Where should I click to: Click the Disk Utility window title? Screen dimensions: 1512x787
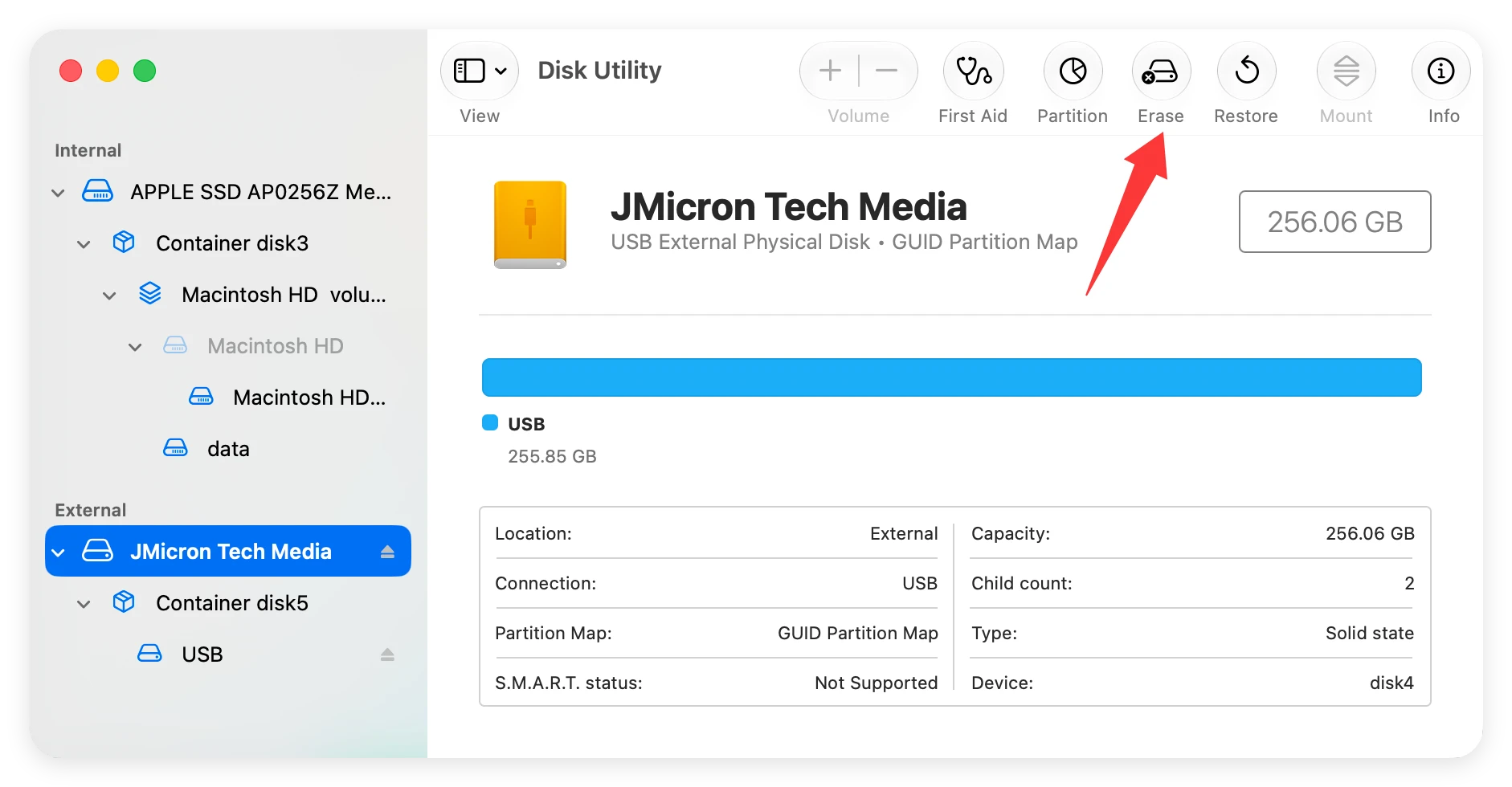pos(599,70)
